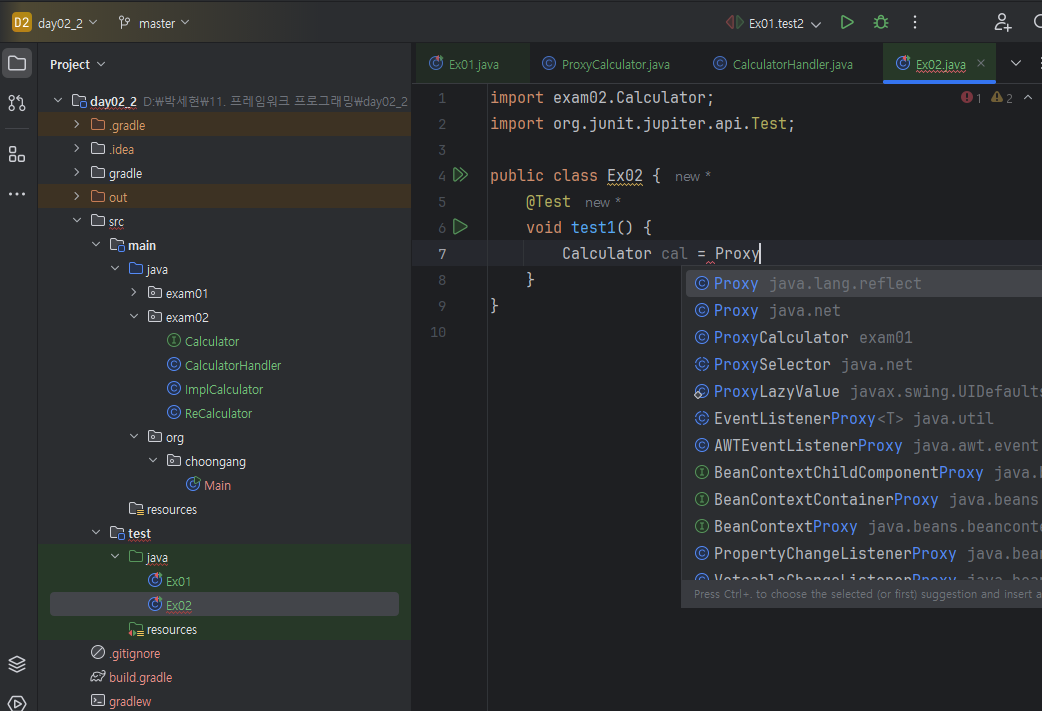Collapse the src folder in tree

78,221
